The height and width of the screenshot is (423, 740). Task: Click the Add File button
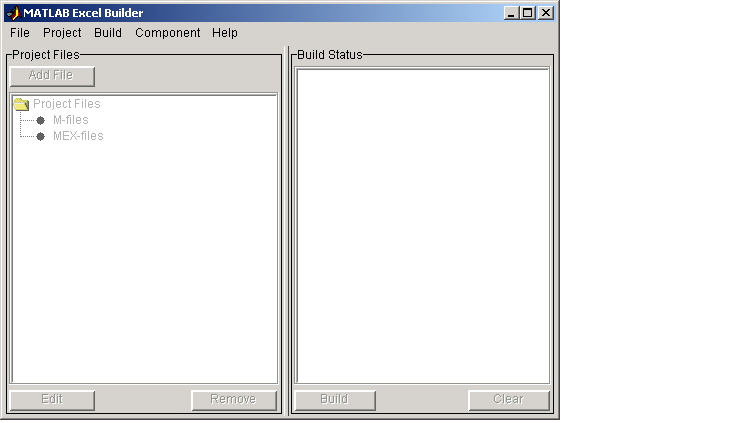52,76
